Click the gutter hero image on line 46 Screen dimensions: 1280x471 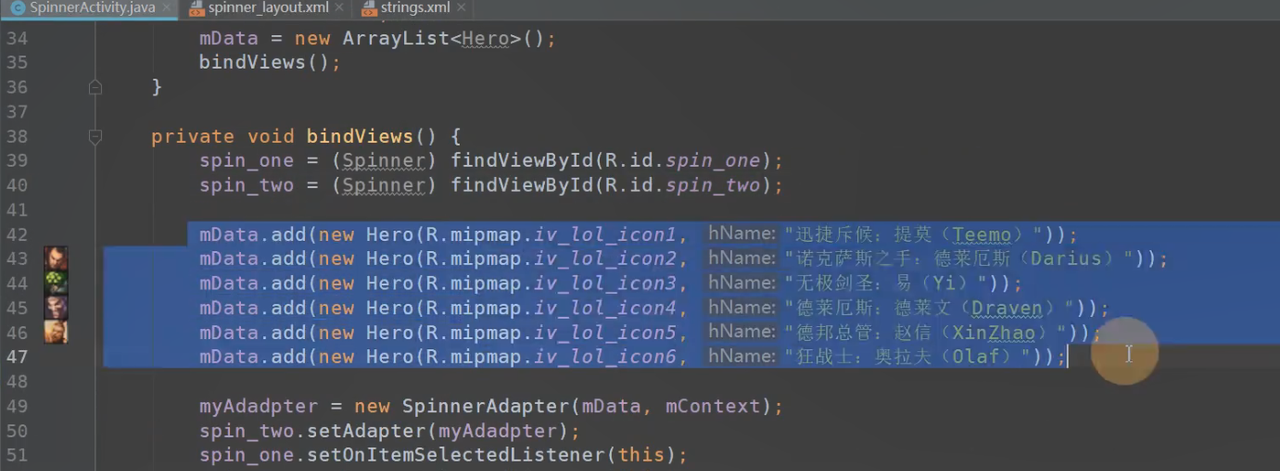coord(56,332)
